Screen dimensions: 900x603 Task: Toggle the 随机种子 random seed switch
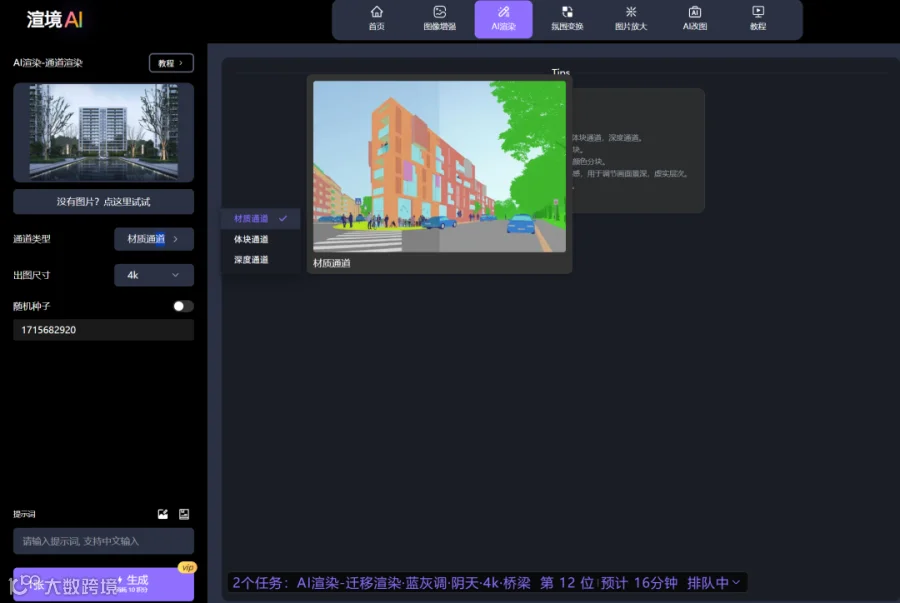point(183,306)
